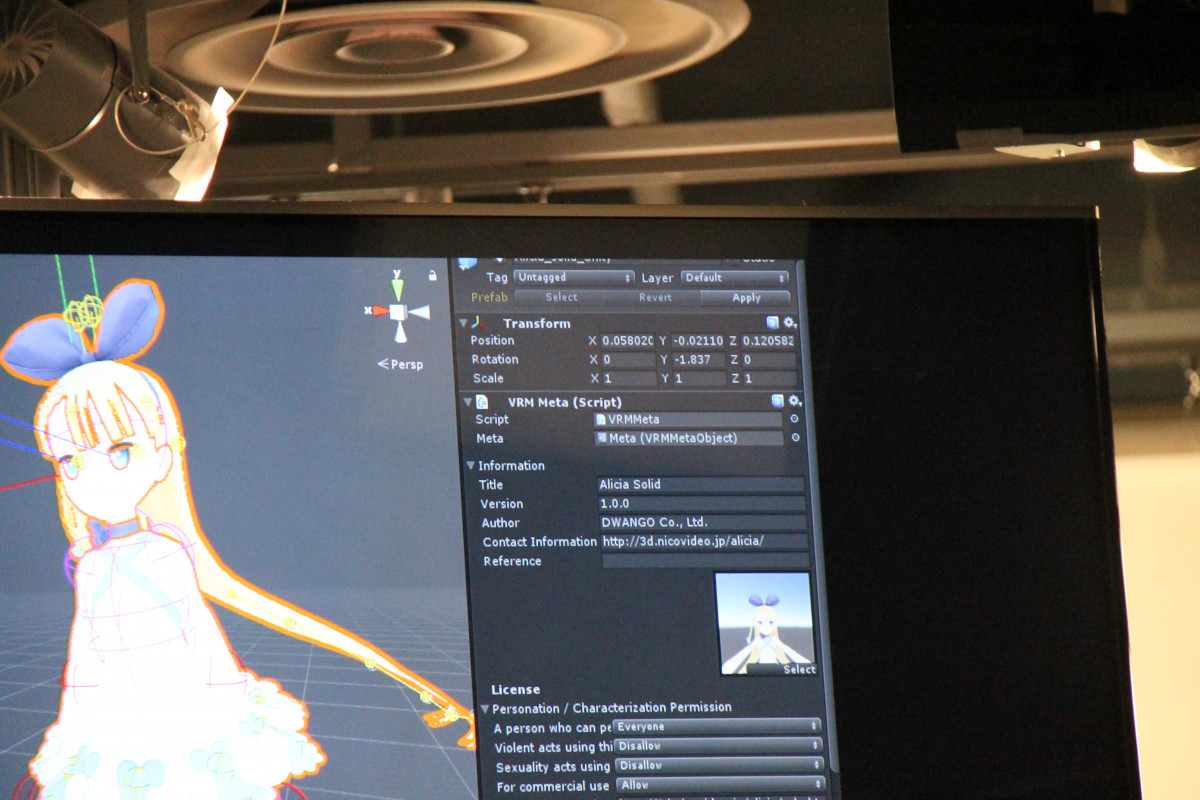Image resolution: width=1200 pixels, height=800 pixels.
Task: Toggle the scene gizmo rotation lock icon
Action: tap(432, 275)
